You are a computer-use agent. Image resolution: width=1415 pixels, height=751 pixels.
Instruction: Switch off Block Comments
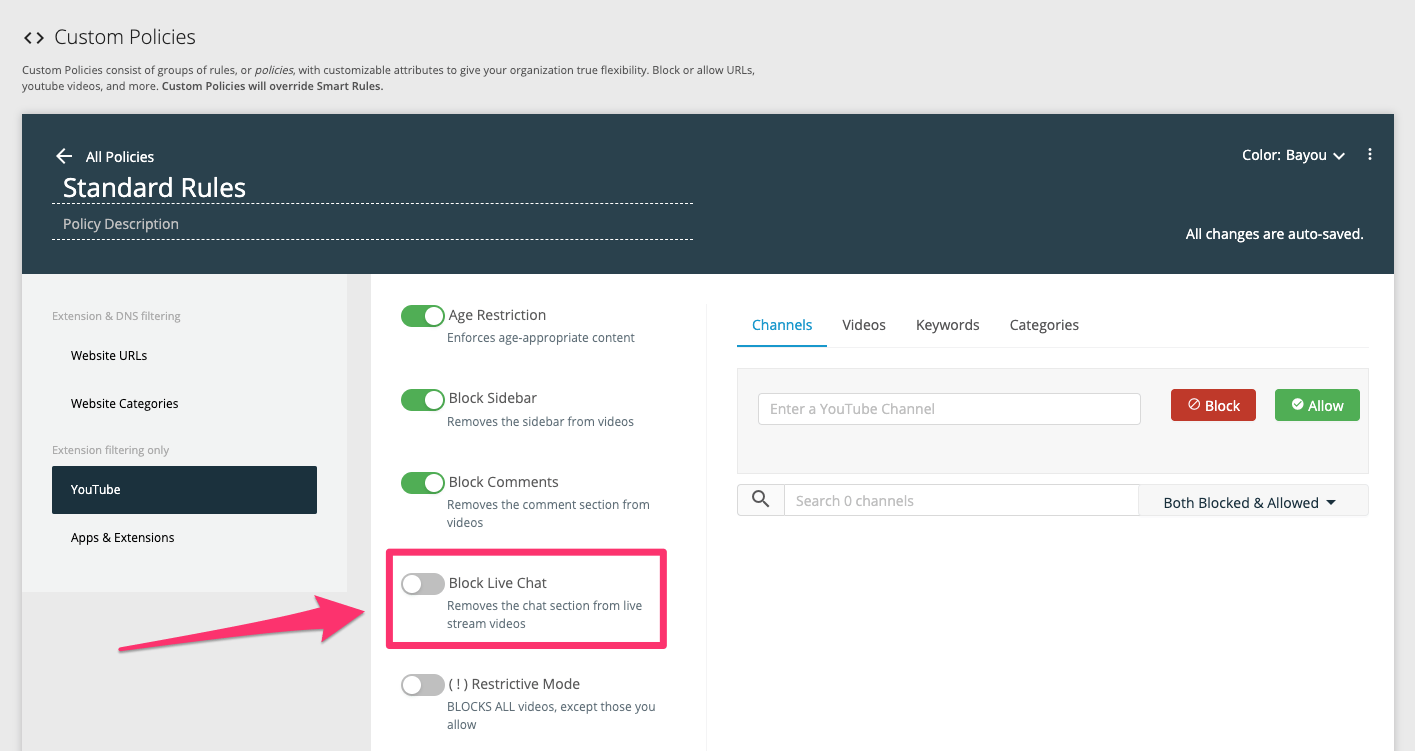(x=423, y=483)
